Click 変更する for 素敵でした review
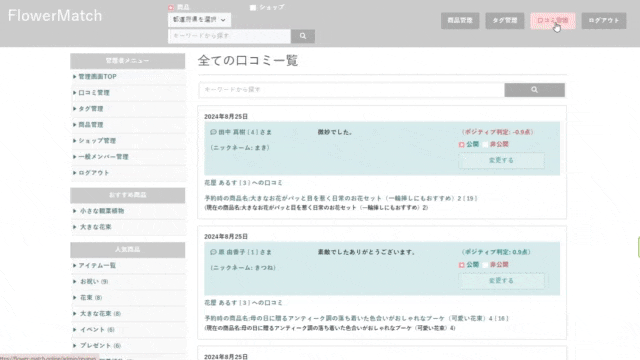Screen dimensions: 640x360 (x=501, y=281)
